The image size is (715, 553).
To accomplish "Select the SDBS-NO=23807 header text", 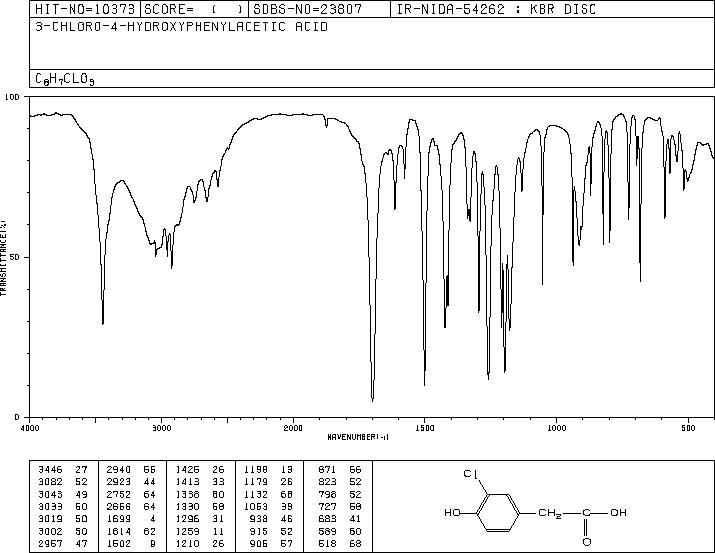I will point(307,9).
